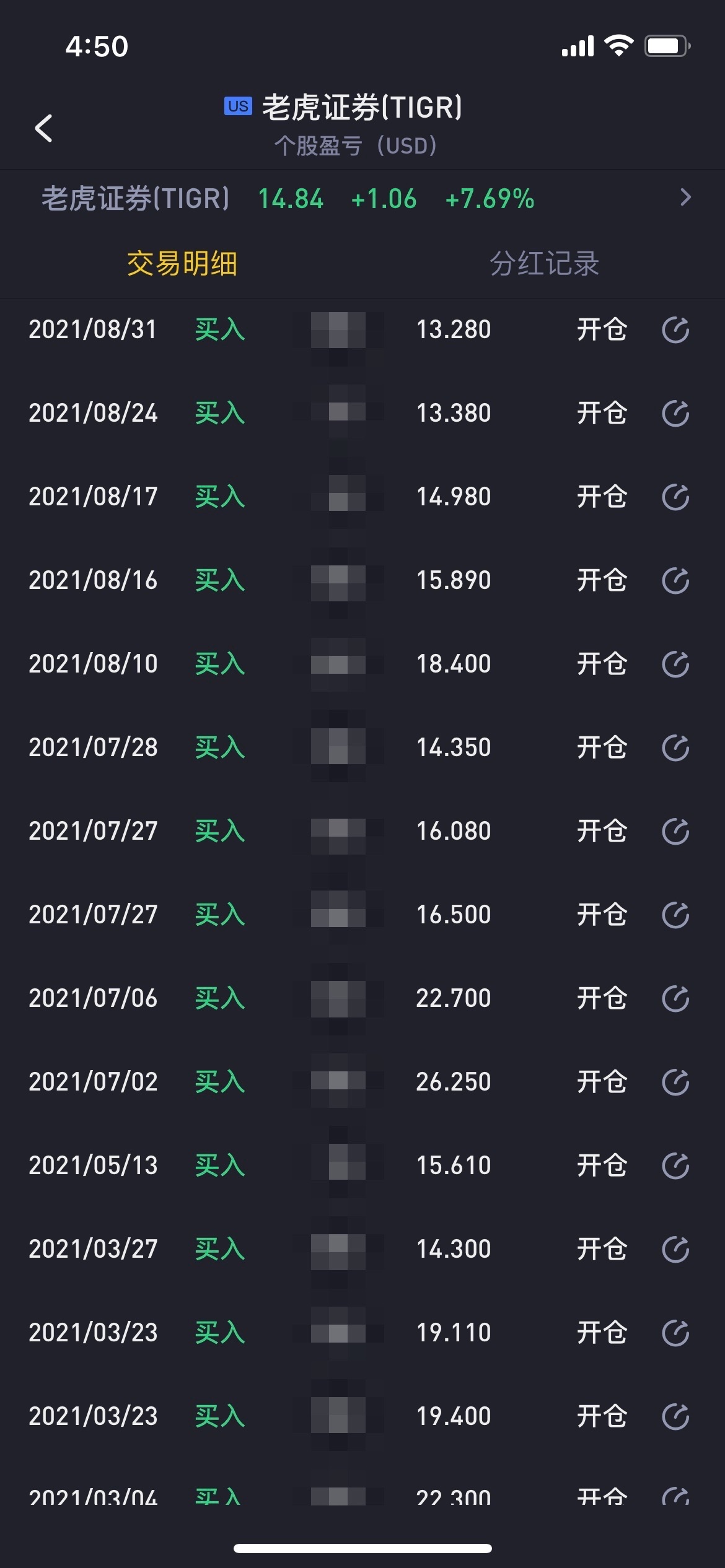Tap the 老虎证券(TIGR) page title
Screen dimensions: 725x1568
click(362, 107)
